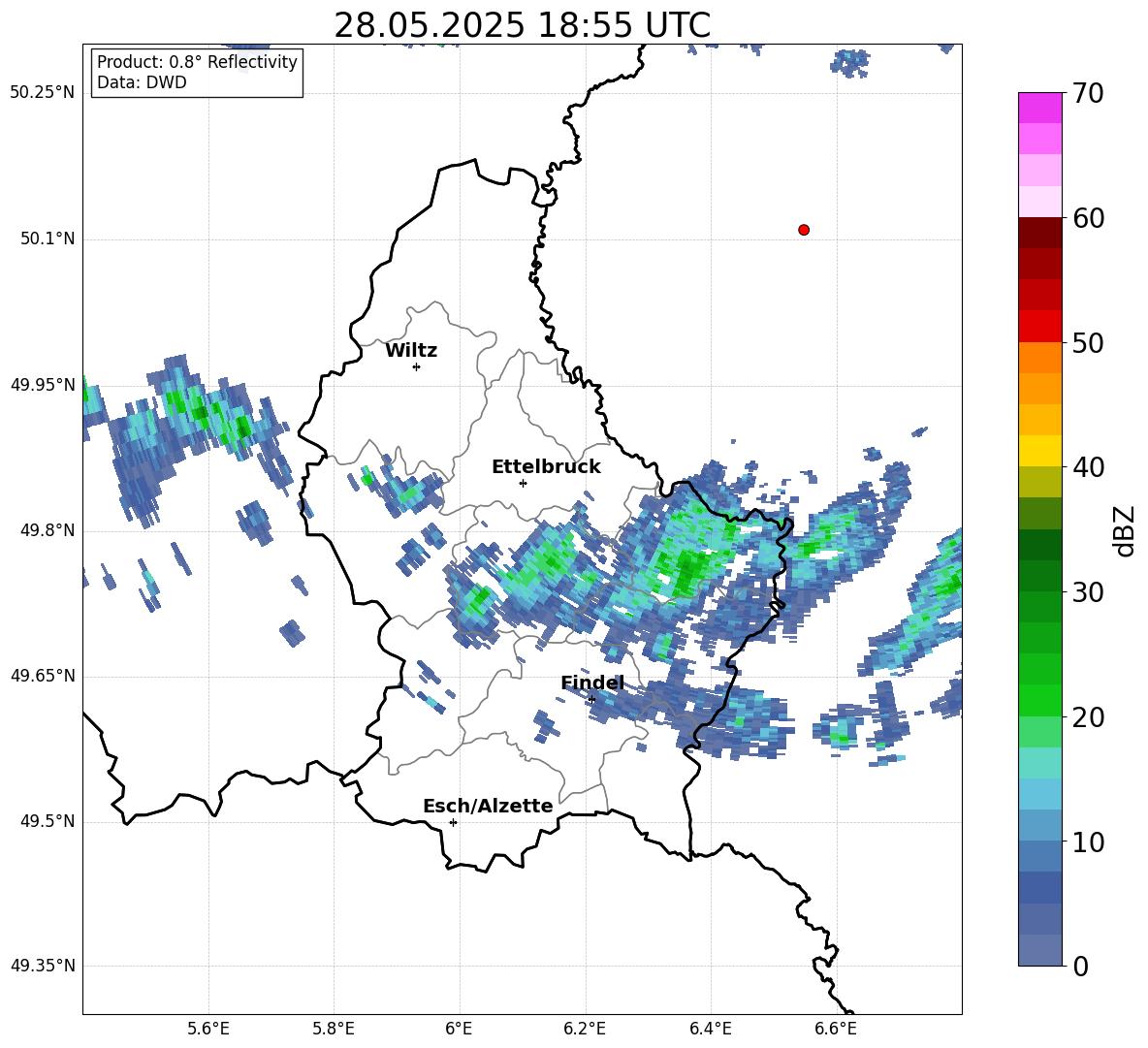1148x1048 pixels.
Task: Pick the magenta 68-70 dBZ color band
Action: 1039,108
